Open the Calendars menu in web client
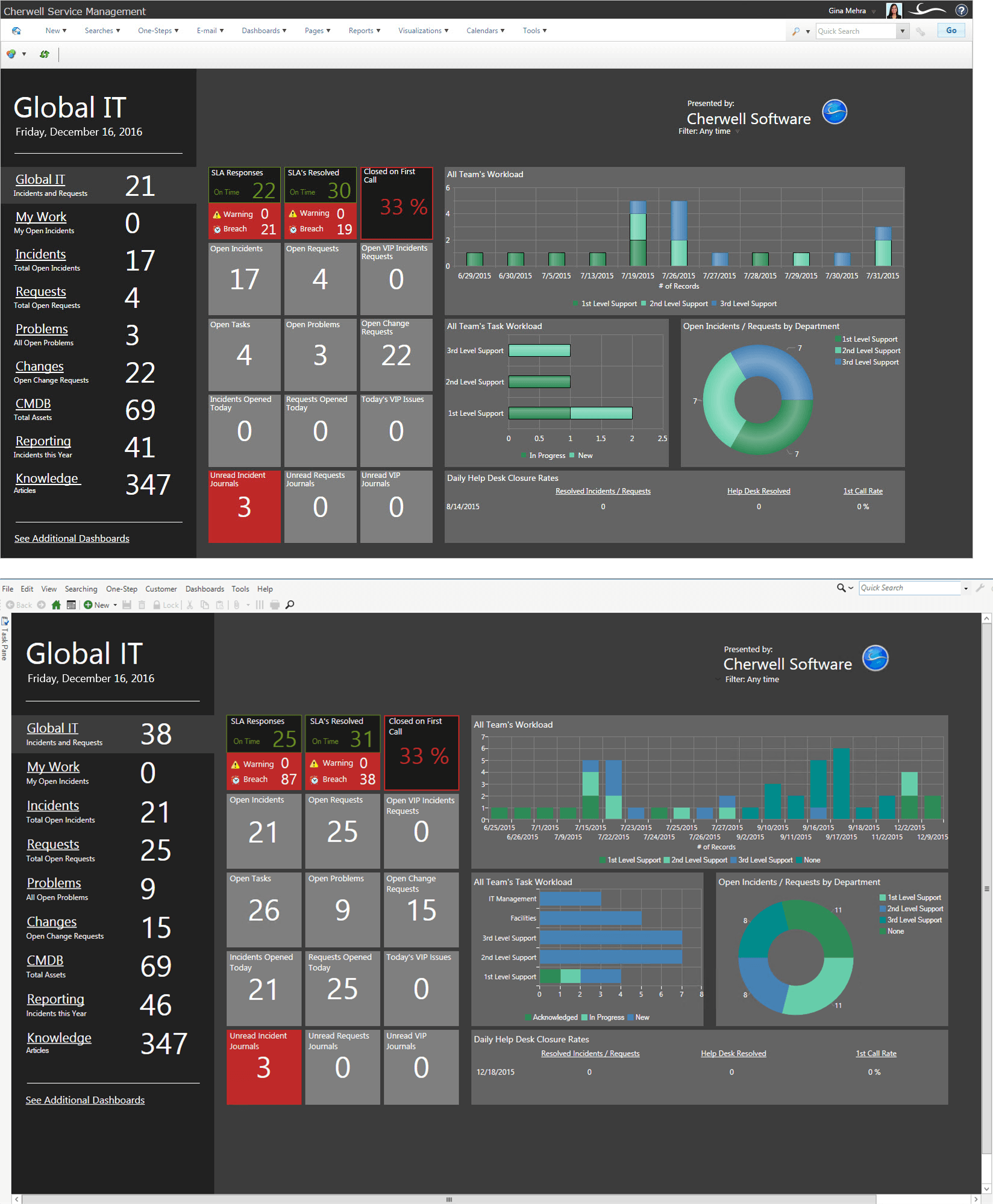993x1204 pixels. 486,31
